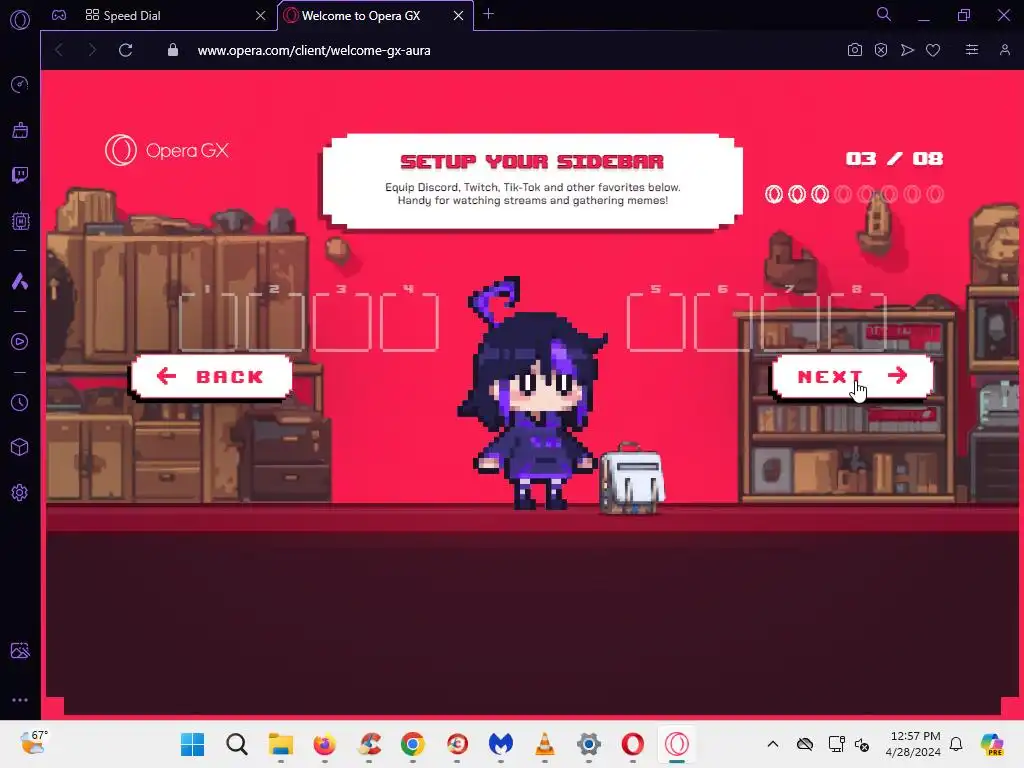
Task: Select sidebar slot number 1
Action: 208,323
